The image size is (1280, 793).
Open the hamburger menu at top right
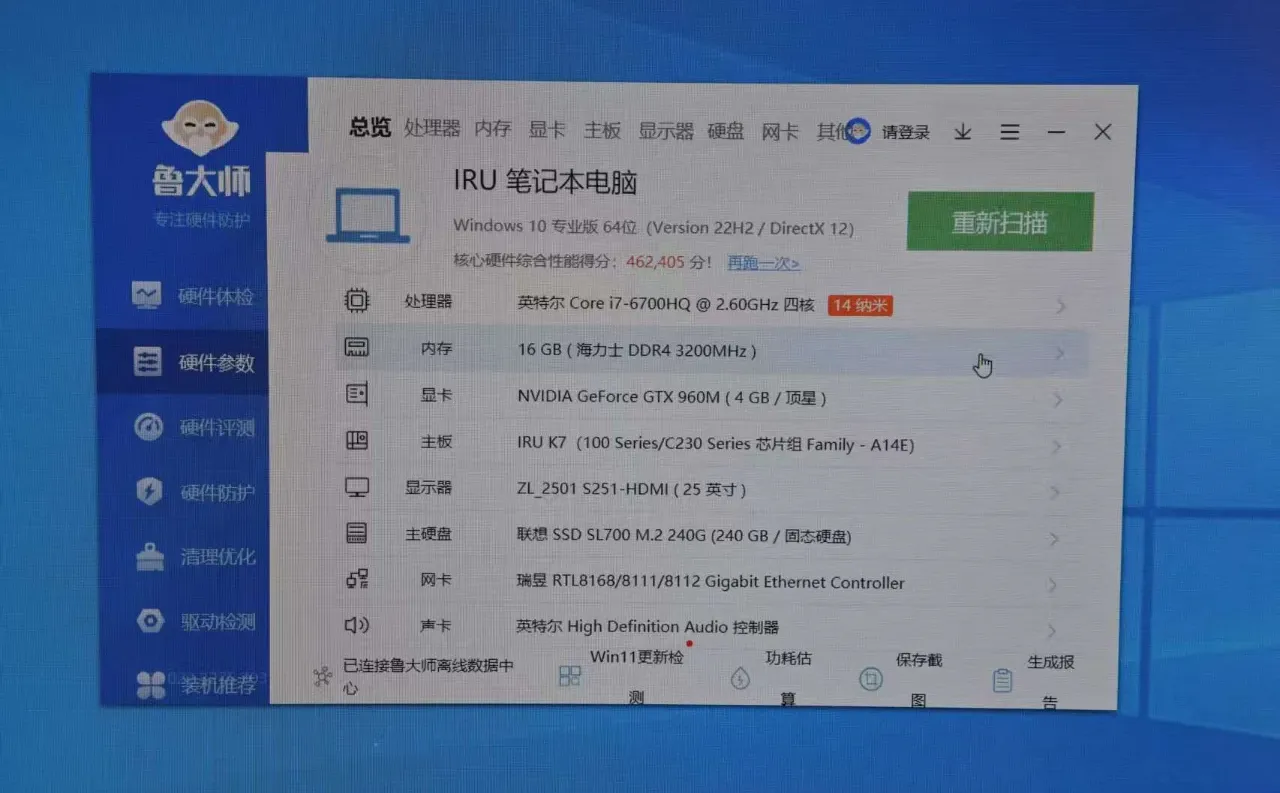[1010, 131]
